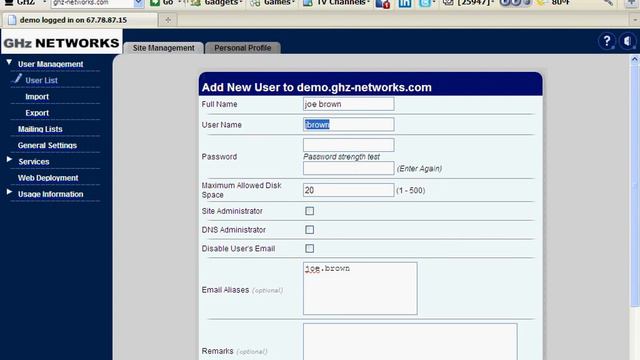
Task: Open Web Deployment in sidebar
Action: pos(48,178)
